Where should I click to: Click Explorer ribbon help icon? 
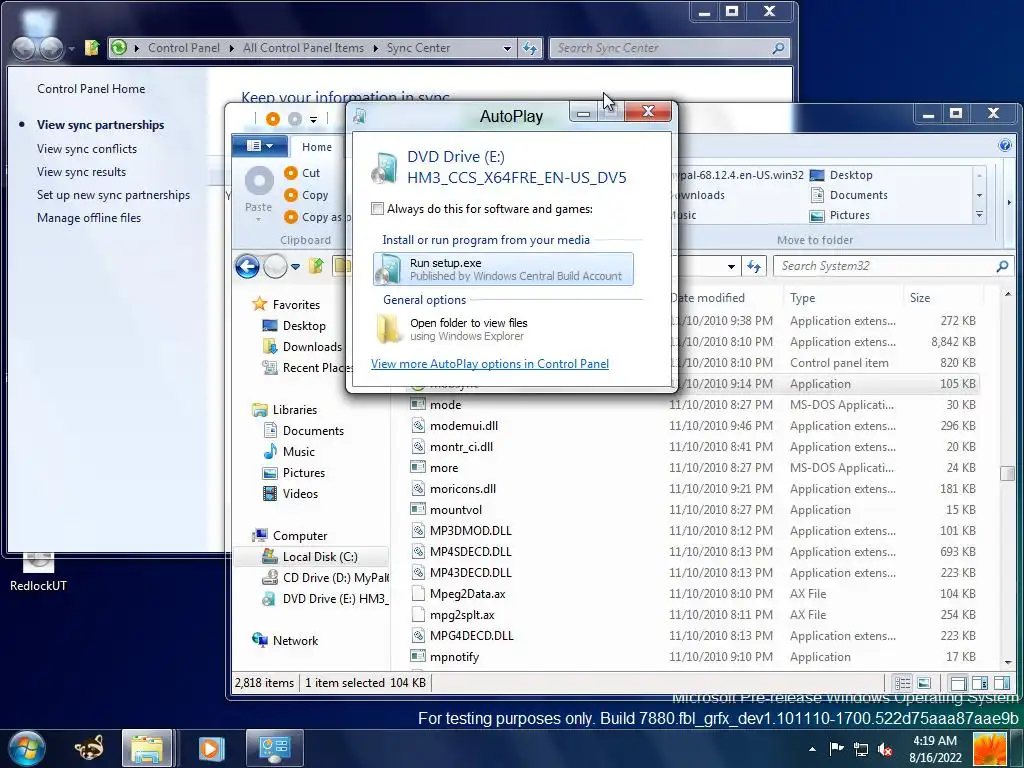(x=1005, y=145)
